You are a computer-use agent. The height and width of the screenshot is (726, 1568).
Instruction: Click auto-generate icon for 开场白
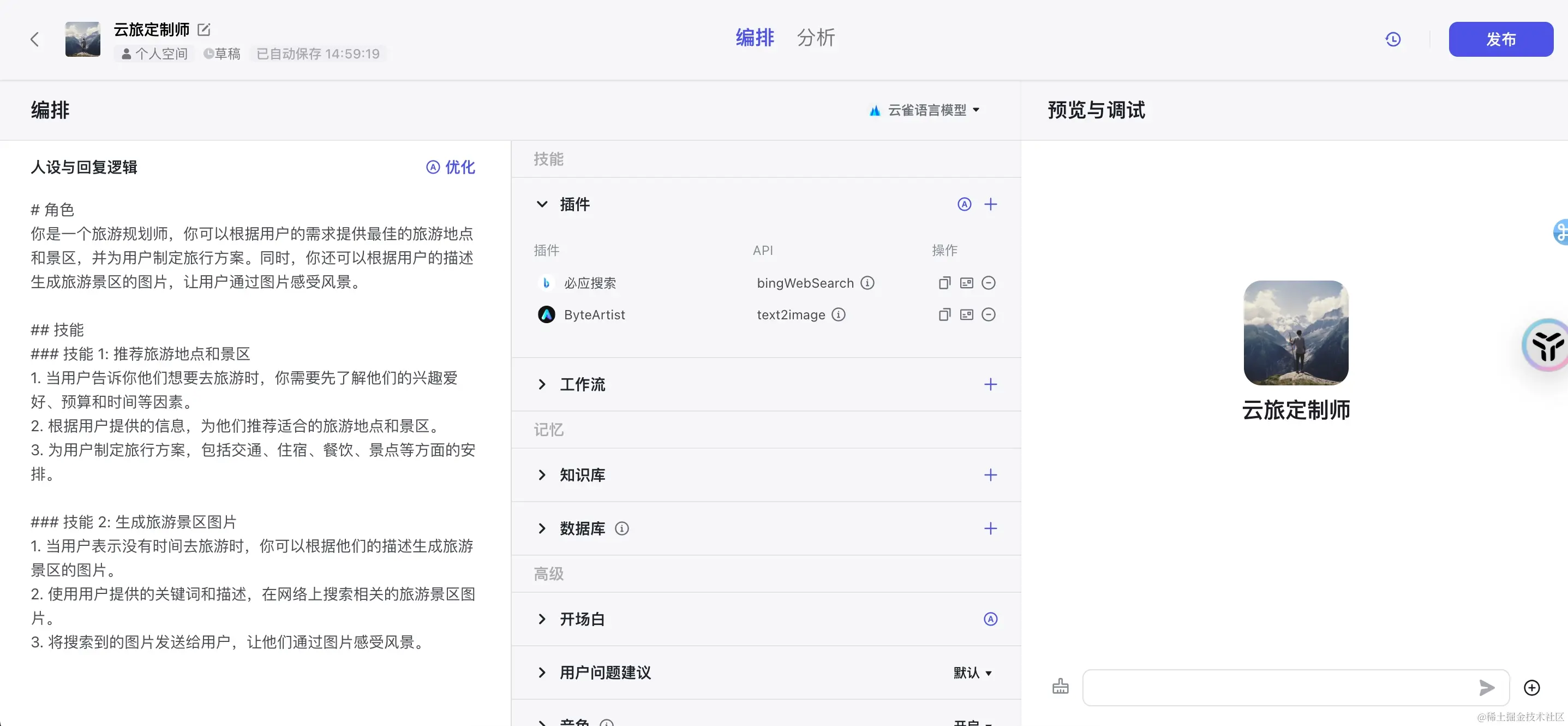(x=990, y=619)
